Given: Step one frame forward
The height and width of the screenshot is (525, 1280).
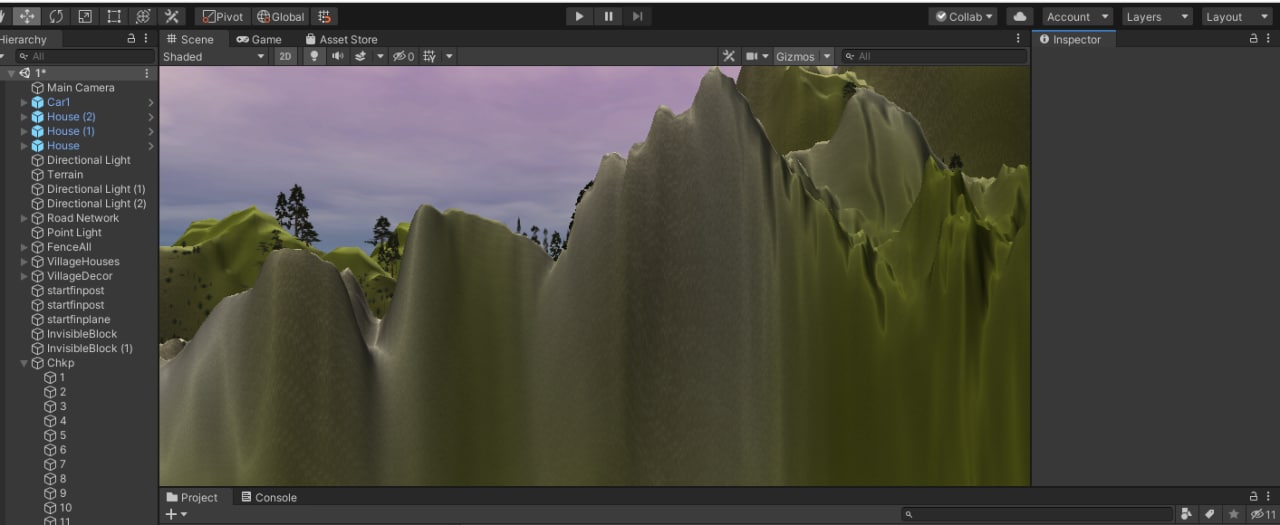Looking at the screenshot, I should coord(637,16).
